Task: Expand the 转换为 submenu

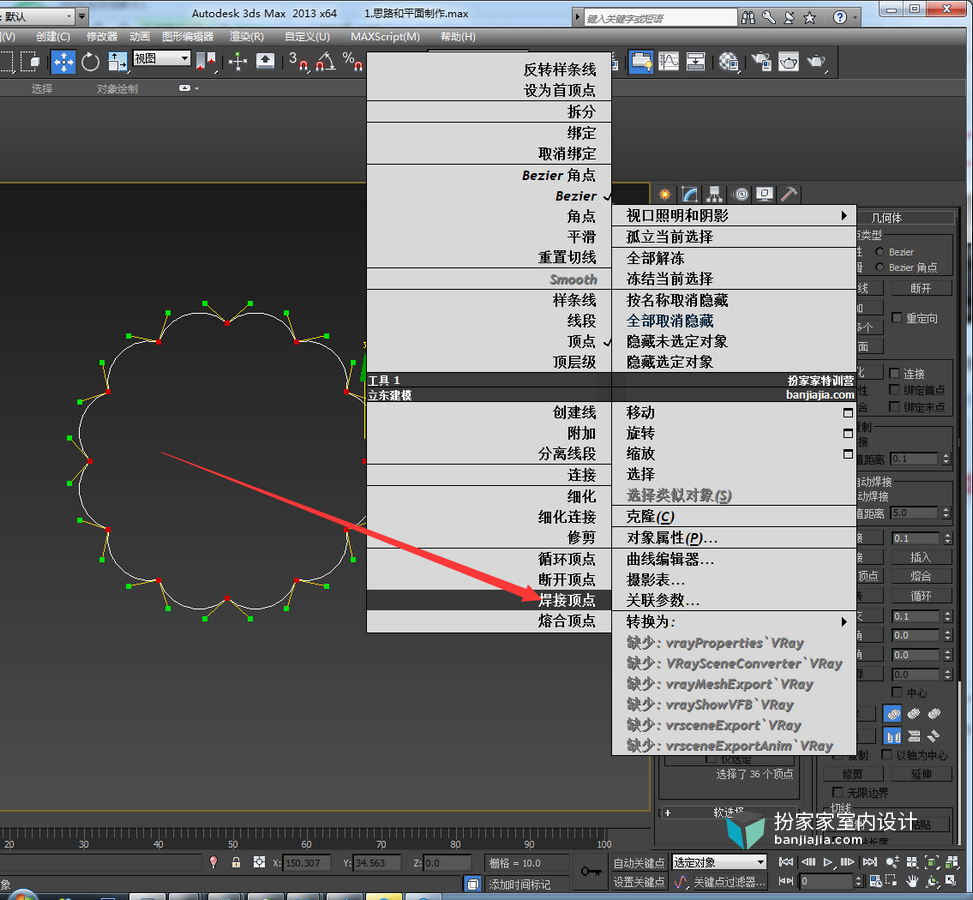Action: tap(734, 621)
